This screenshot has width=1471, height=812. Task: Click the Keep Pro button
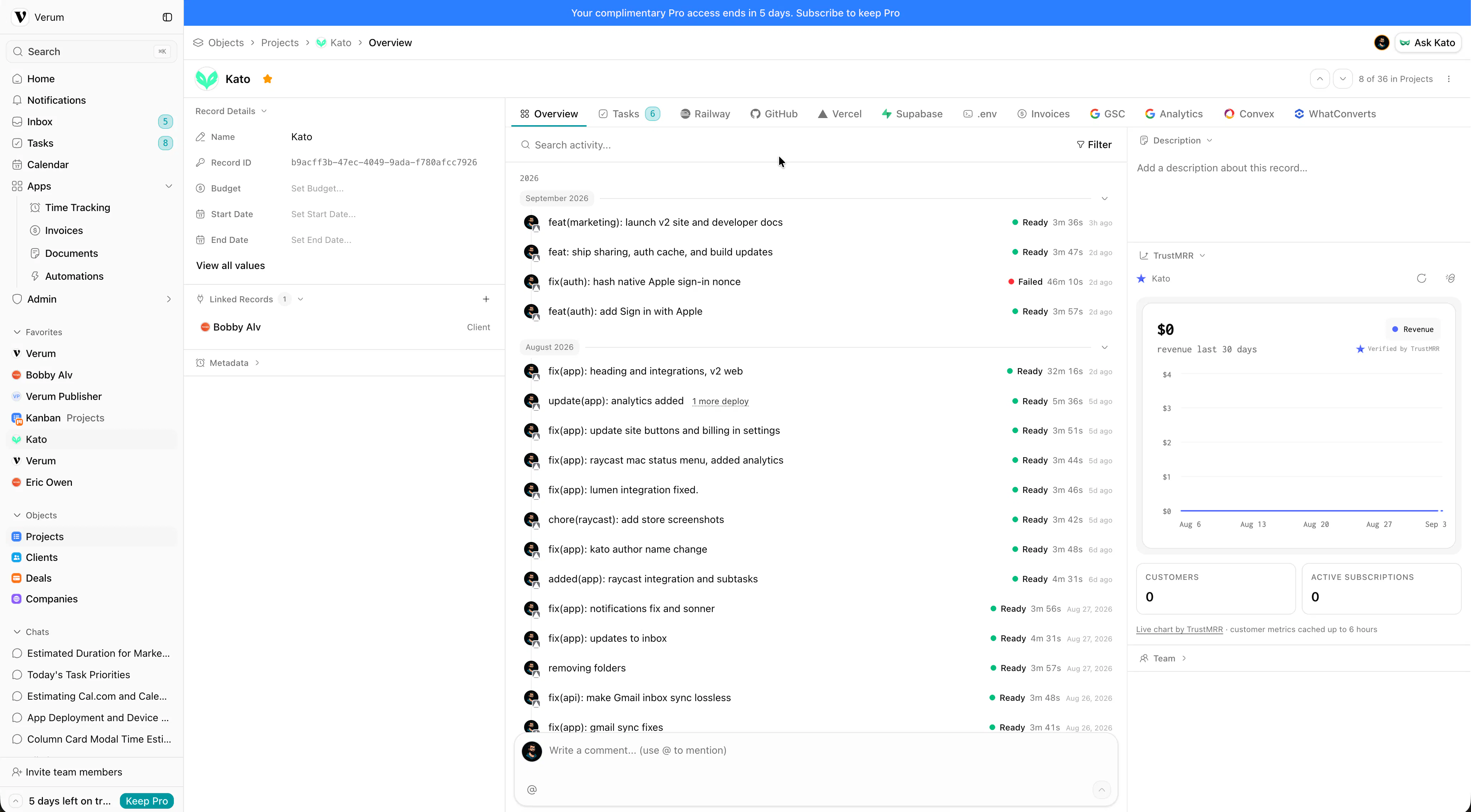(146, 801)
